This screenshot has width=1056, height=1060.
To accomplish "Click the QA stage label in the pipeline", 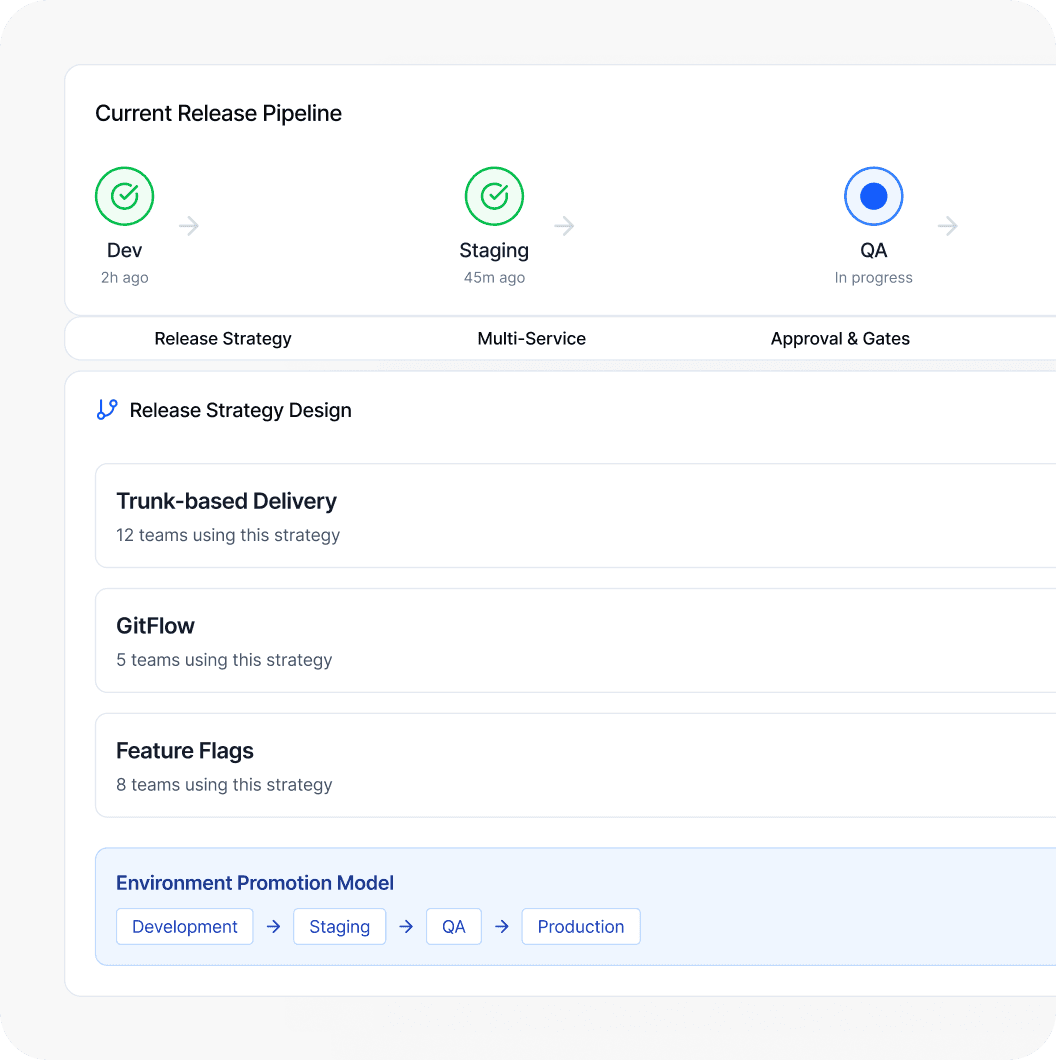I will click(873, 250).
